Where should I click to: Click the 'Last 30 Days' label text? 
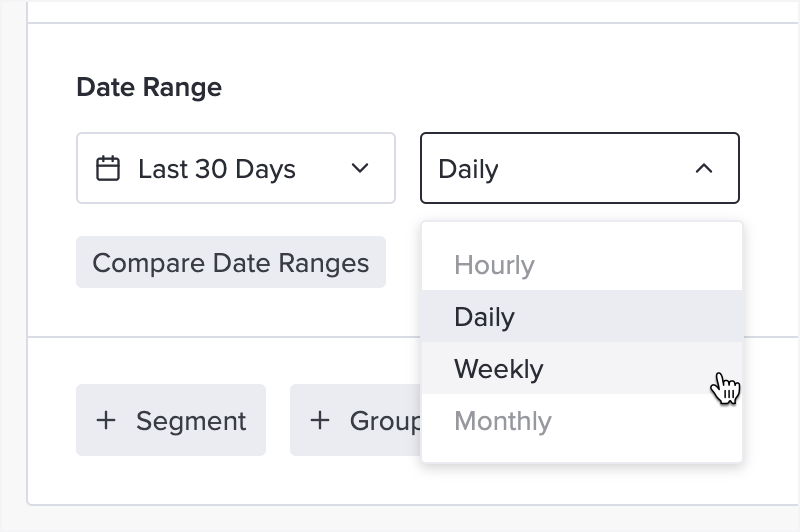click(217, 169)
